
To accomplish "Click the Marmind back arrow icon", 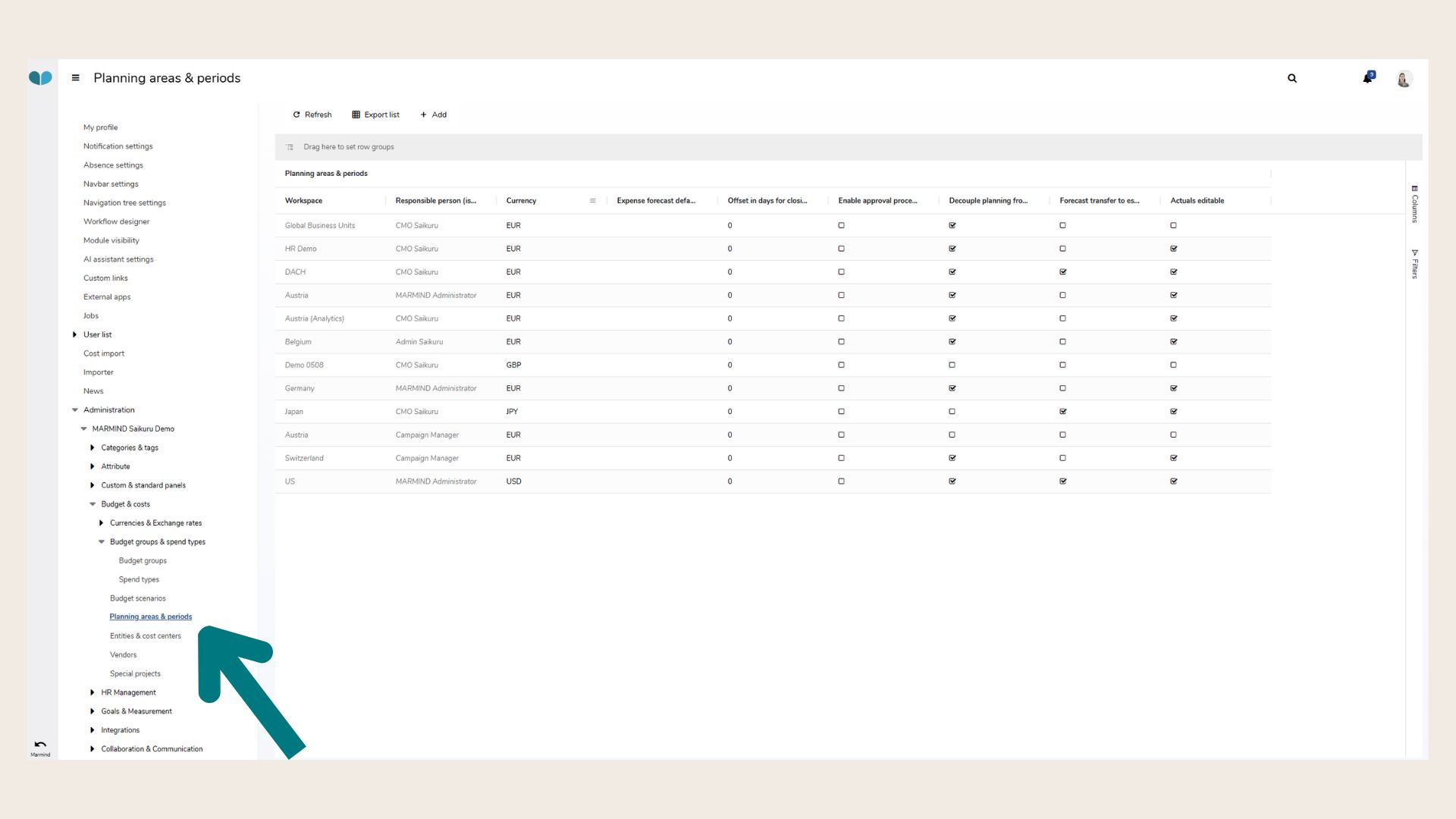I will [x=40, y=745].
